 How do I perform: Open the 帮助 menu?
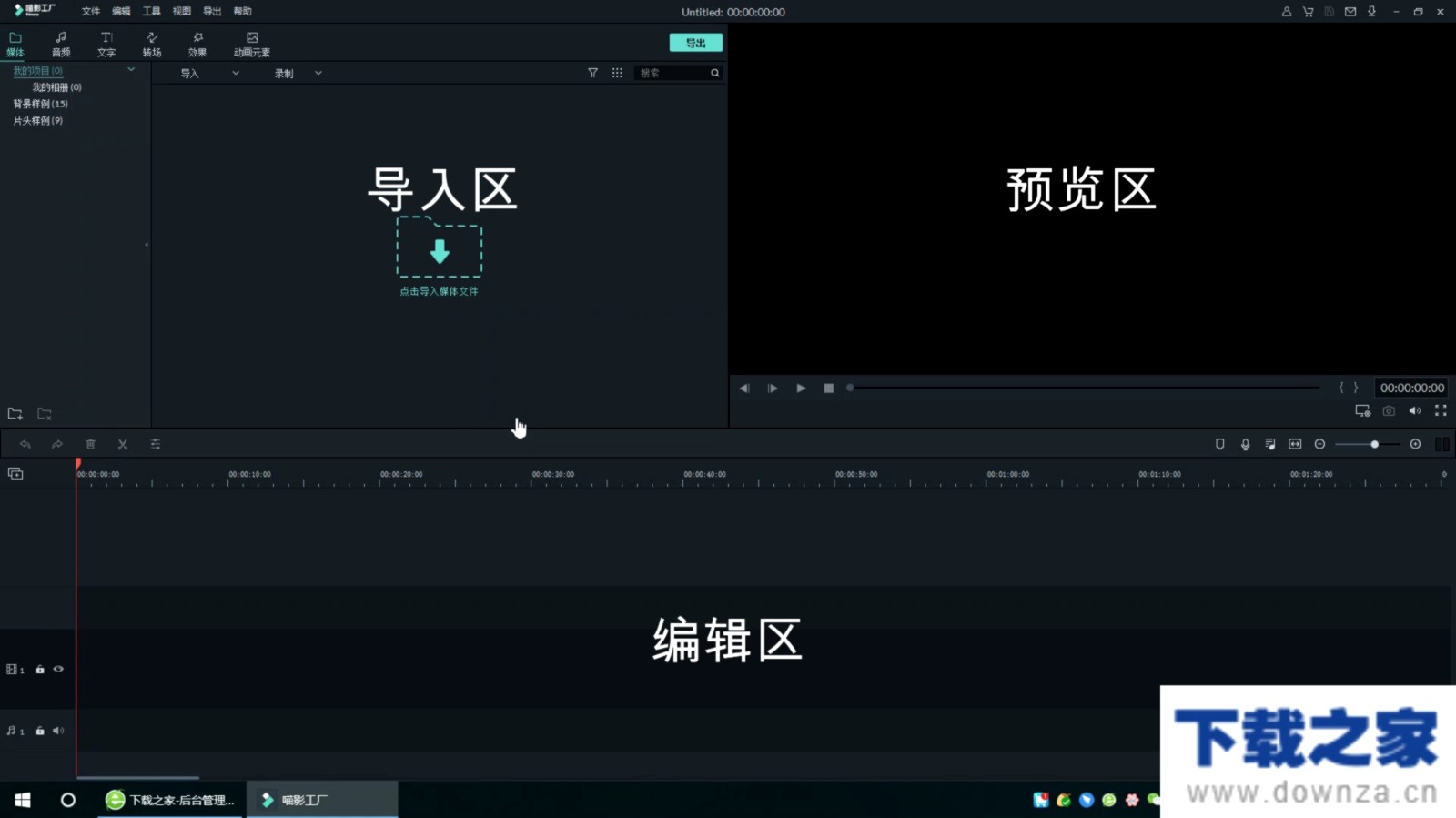(242, 12)
